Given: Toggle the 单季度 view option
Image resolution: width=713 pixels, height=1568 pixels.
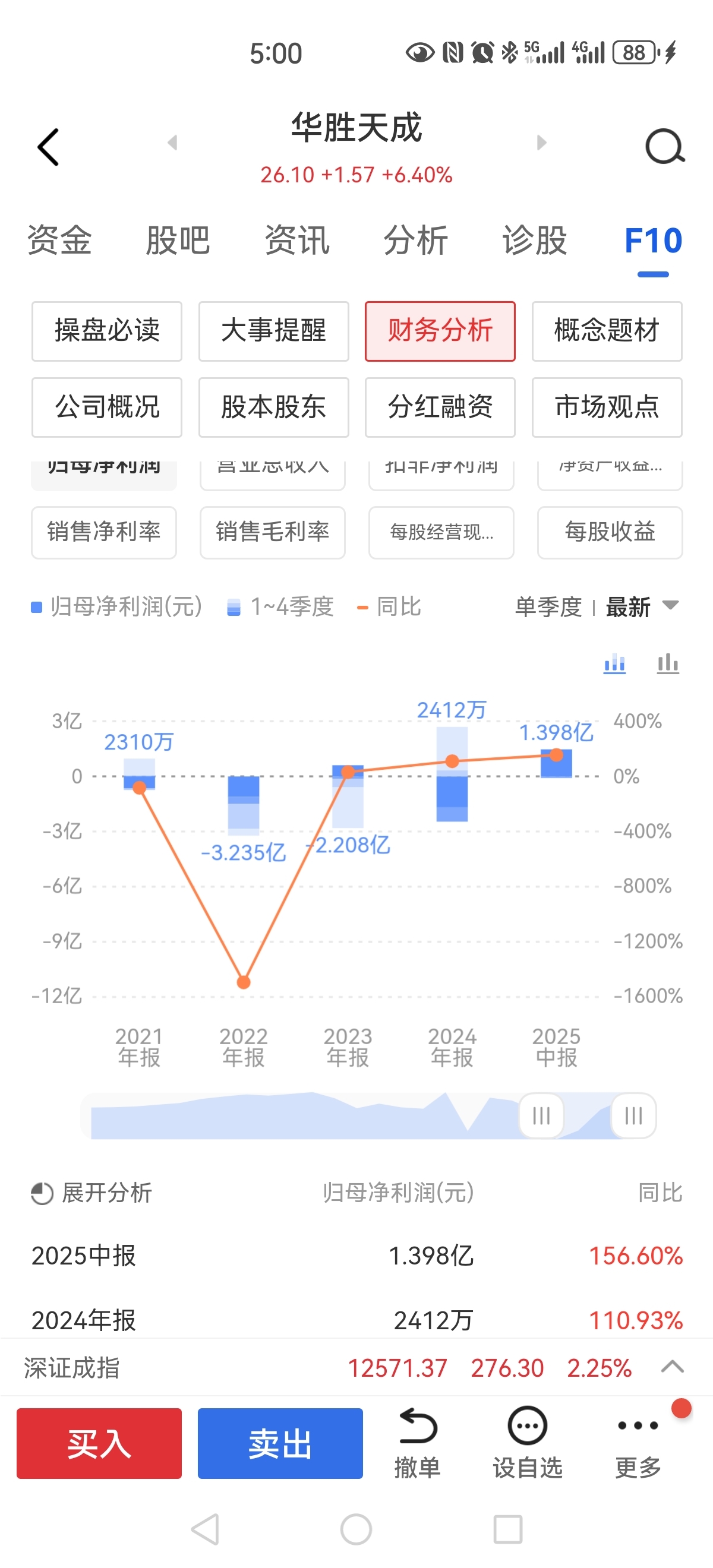Looking at the screenshot, I should click(x=548, y=607).
